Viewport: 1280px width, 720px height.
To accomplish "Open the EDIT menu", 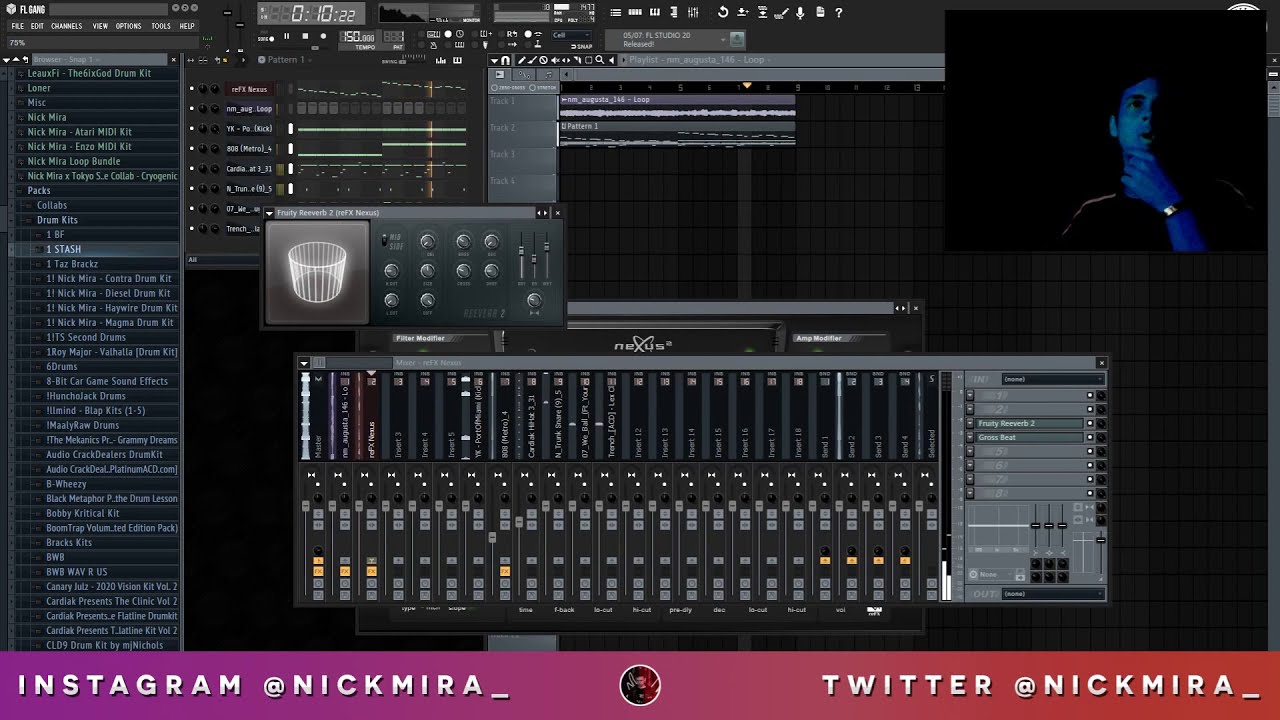I will (x=37, y=26).
